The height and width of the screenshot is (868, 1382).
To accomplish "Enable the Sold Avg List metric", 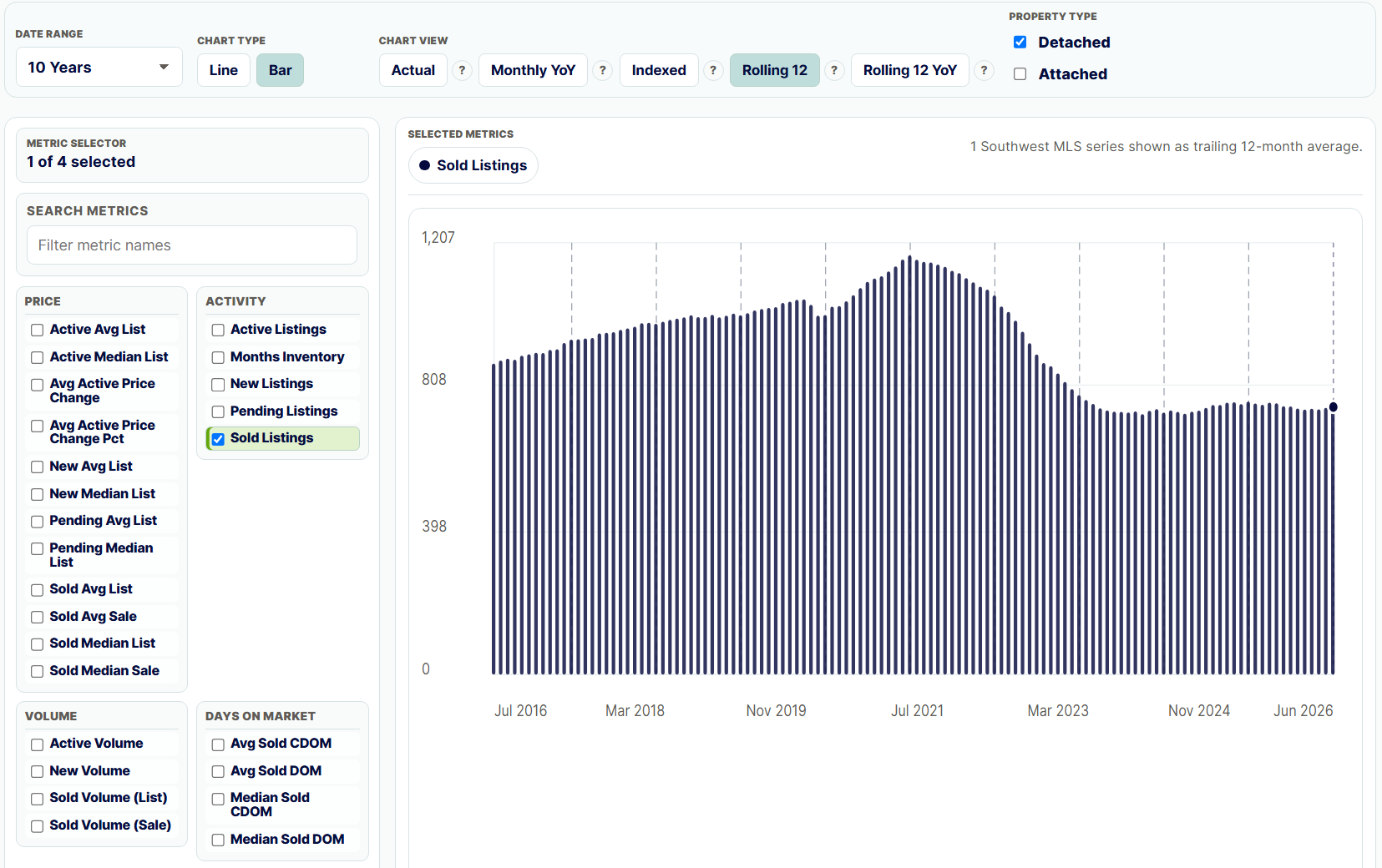I will coord(38,590).
